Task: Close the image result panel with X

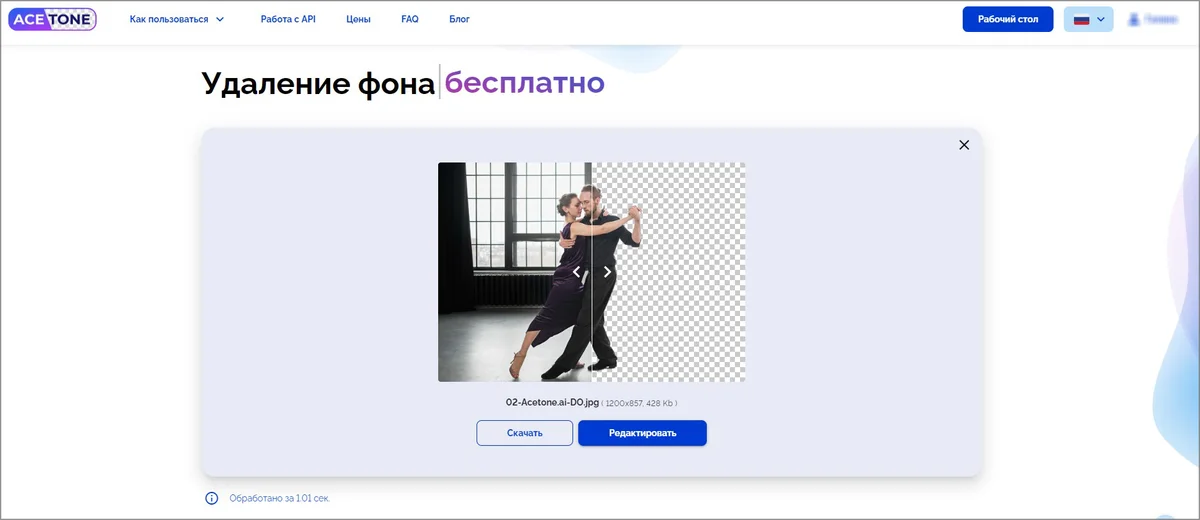Action: click(964, 145)
